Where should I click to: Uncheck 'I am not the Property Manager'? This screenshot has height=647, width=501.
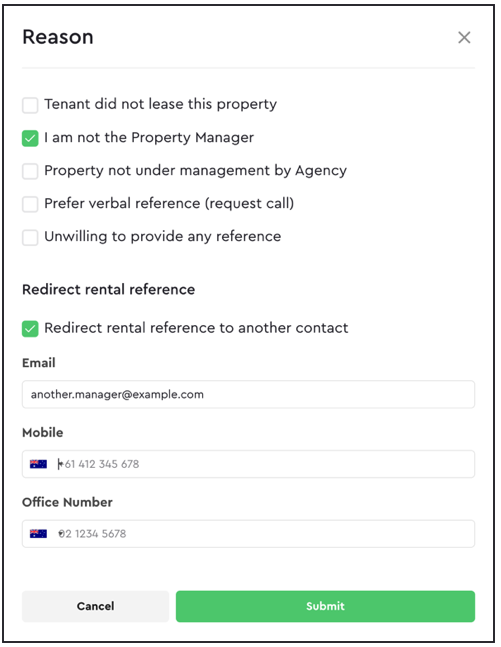click(x=30, y=138)
